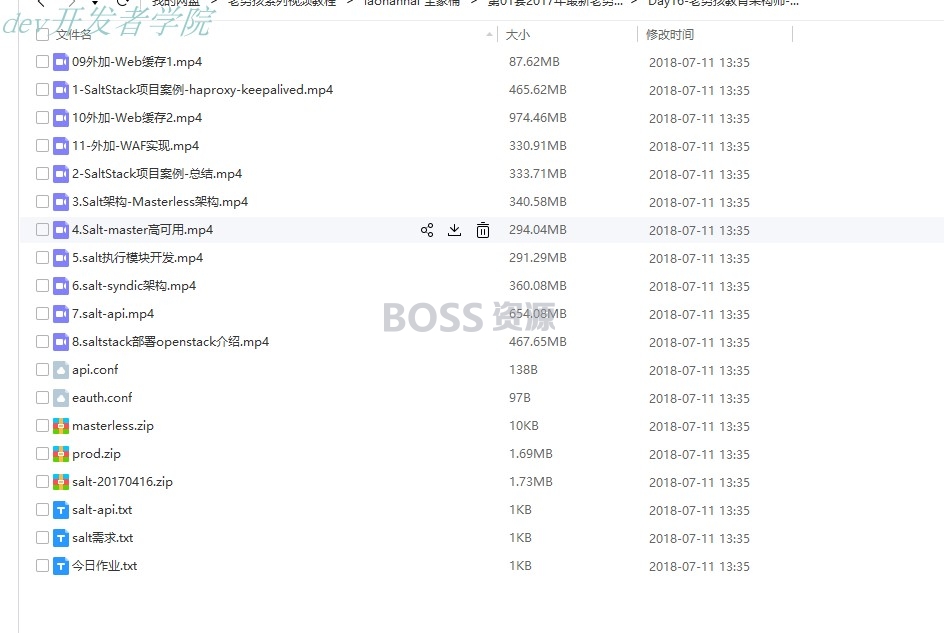This screenshot has width=944, height=633.
Task: Select checkbox for 今日作业.txt
Action: [42, 566]
